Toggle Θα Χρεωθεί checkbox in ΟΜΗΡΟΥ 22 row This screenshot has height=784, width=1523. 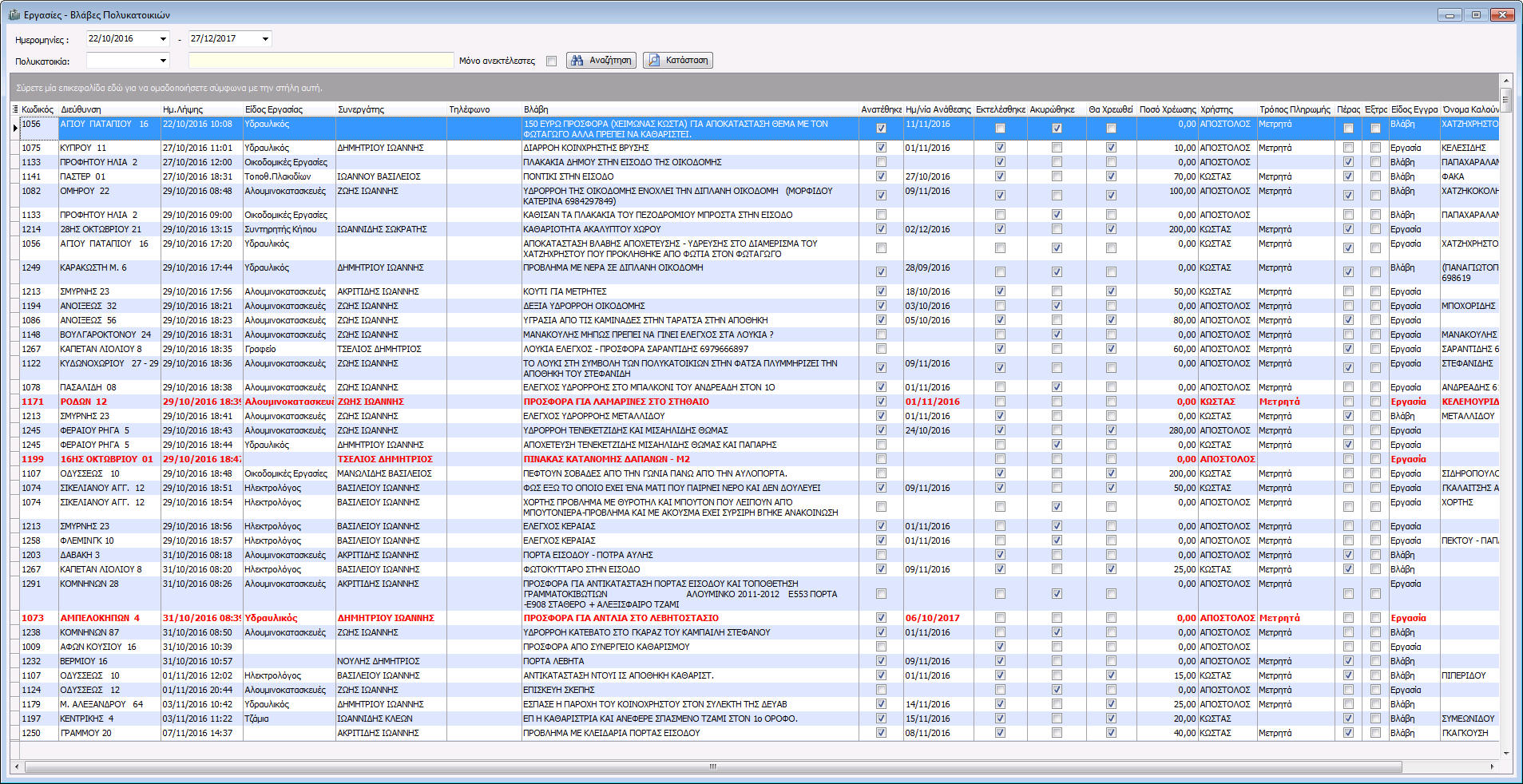coord(1111,196)
